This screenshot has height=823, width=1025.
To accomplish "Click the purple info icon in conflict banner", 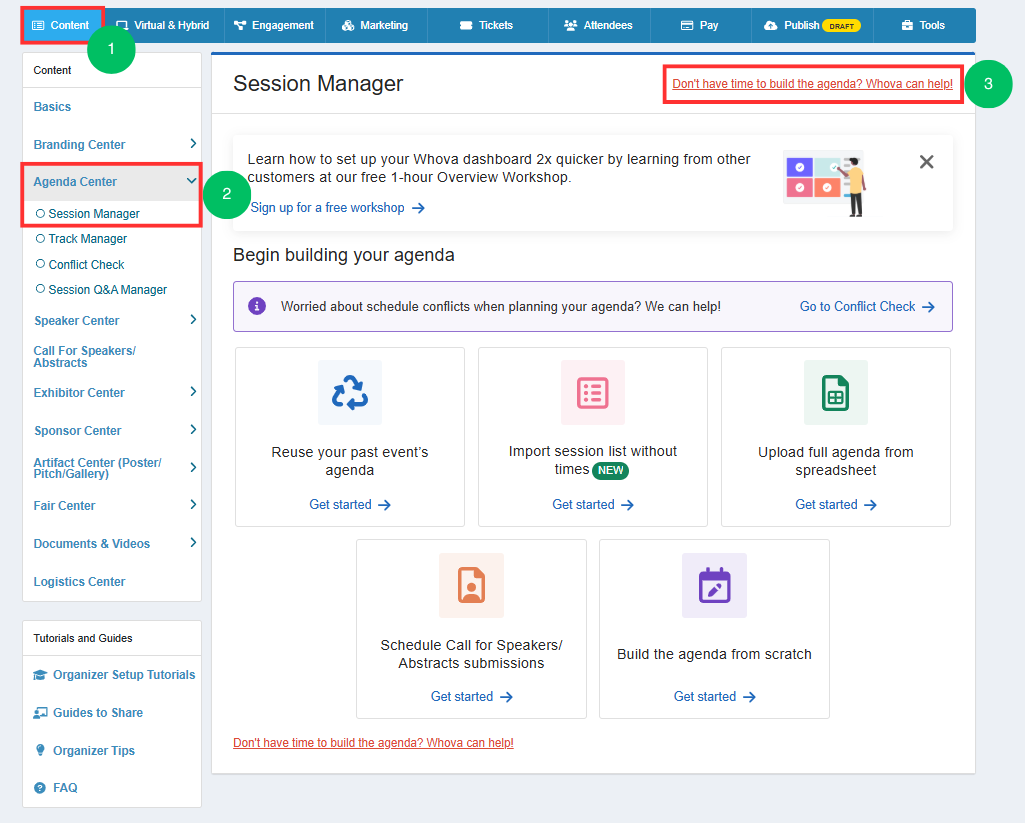I will [257, 306].
